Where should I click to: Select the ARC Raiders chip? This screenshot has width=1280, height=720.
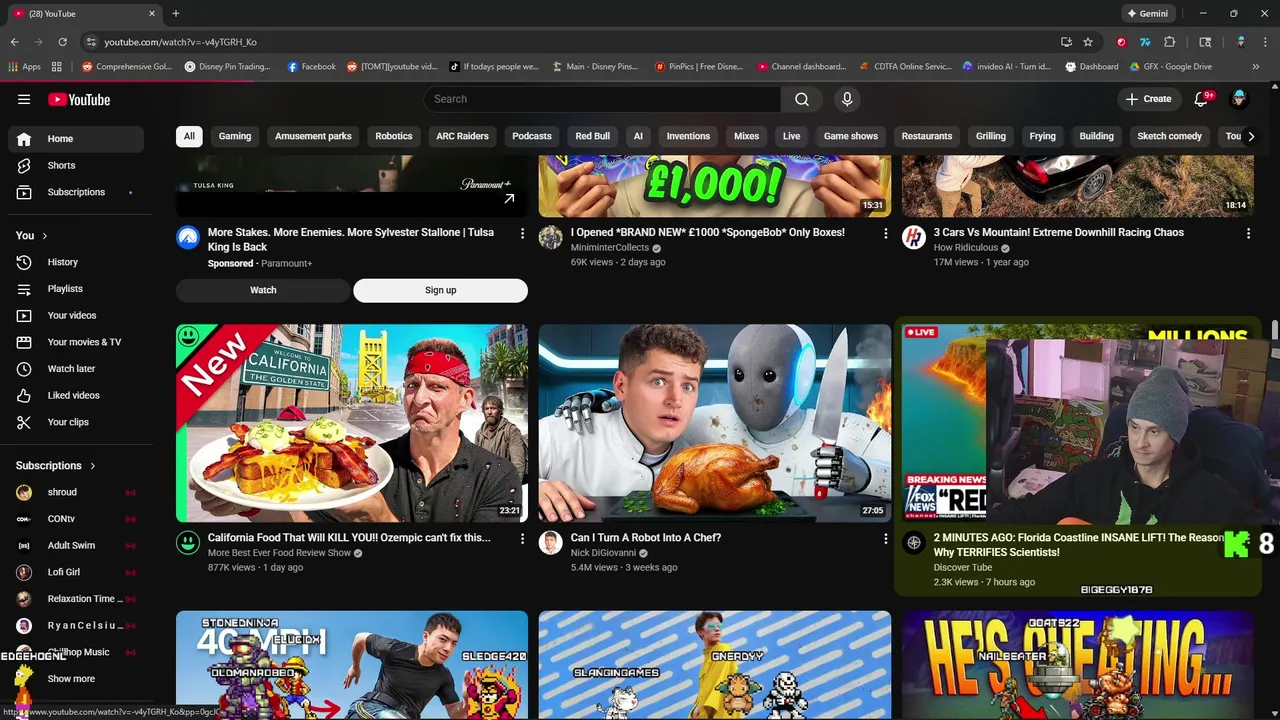pos(462,136)
